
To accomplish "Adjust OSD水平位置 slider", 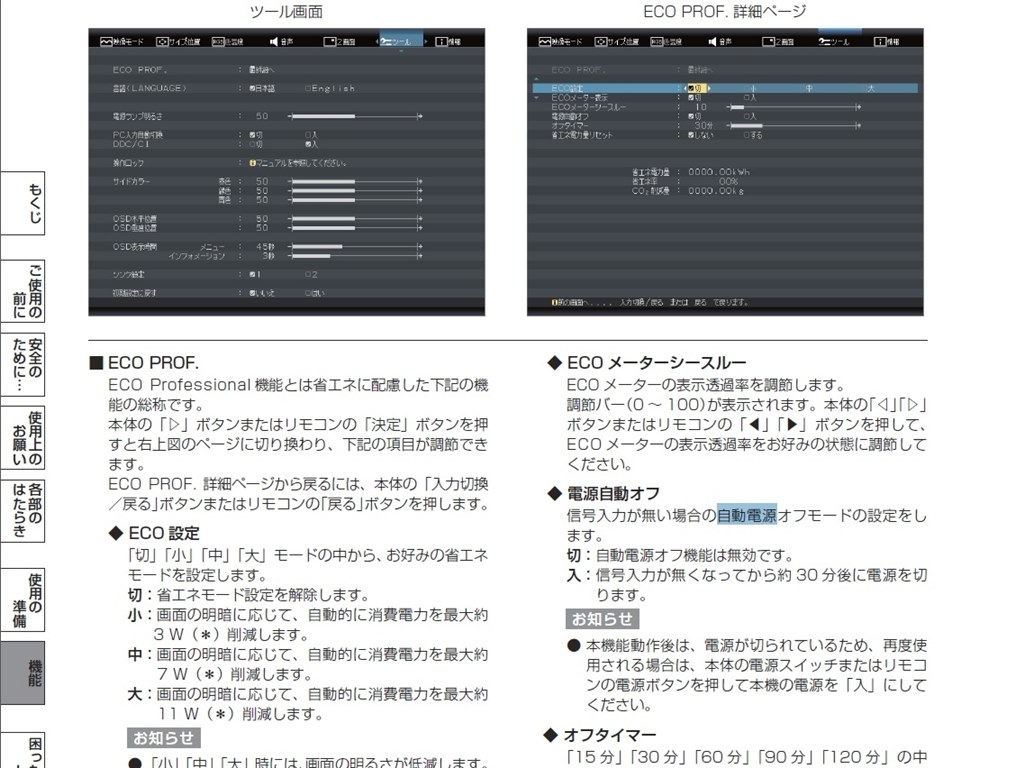I will tap(355, 219).
